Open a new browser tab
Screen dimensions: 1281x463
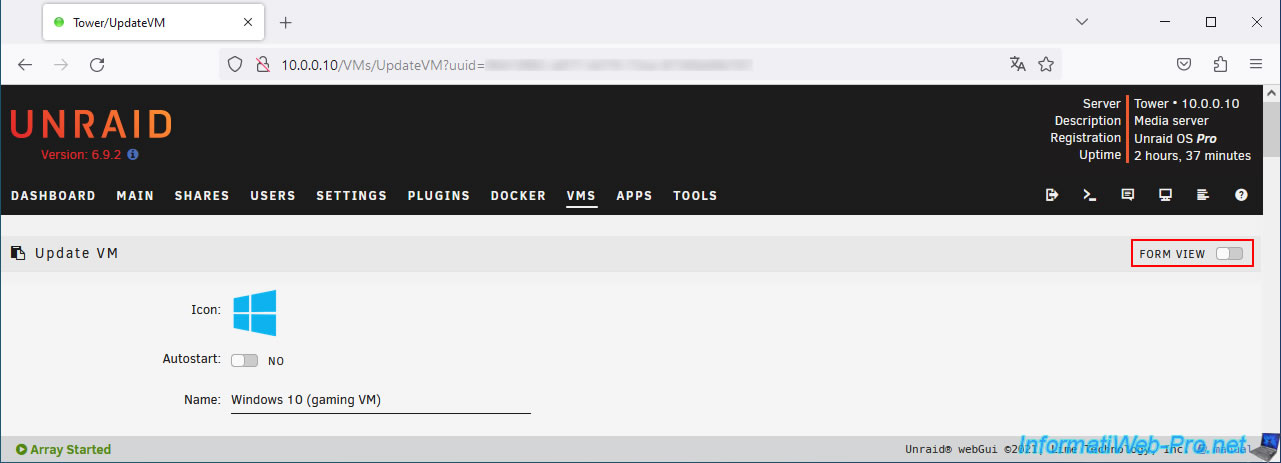point(285,22)
